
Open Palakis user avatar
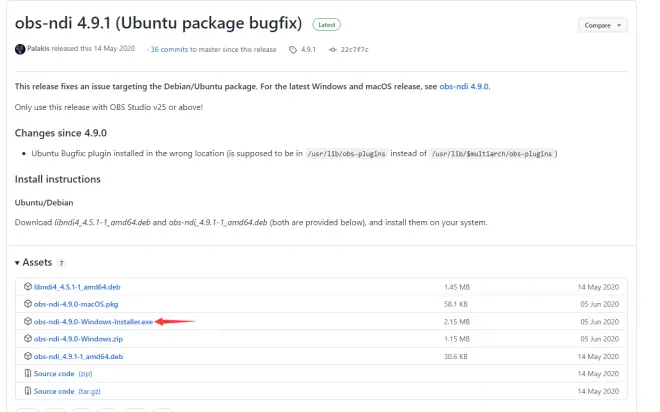point(20,49)
